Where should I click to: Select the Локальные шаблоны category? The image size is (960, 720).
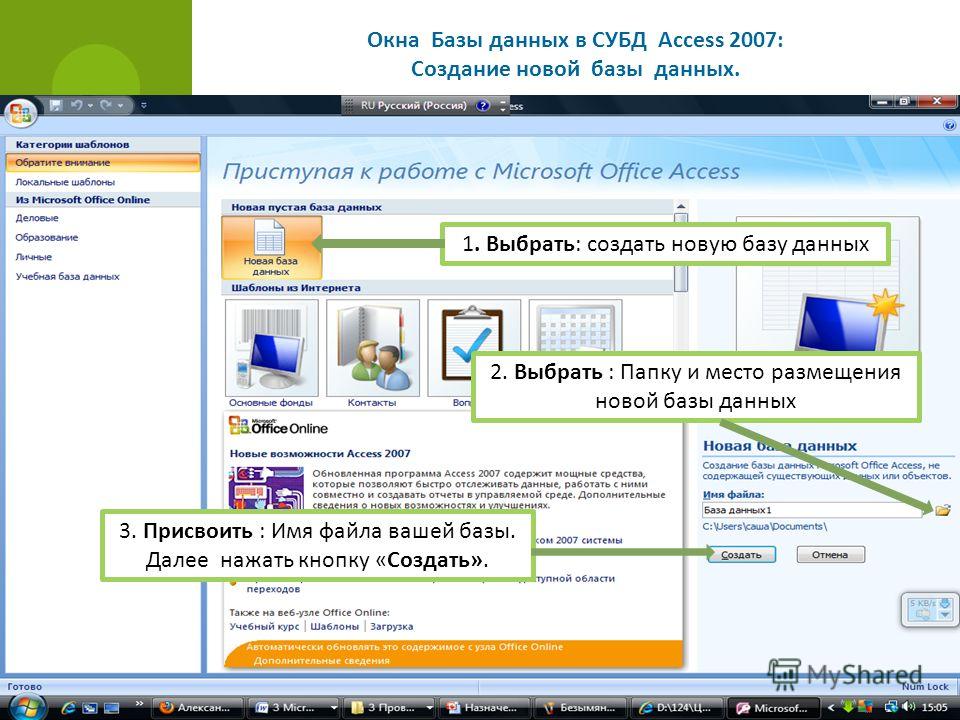(65, 182)
